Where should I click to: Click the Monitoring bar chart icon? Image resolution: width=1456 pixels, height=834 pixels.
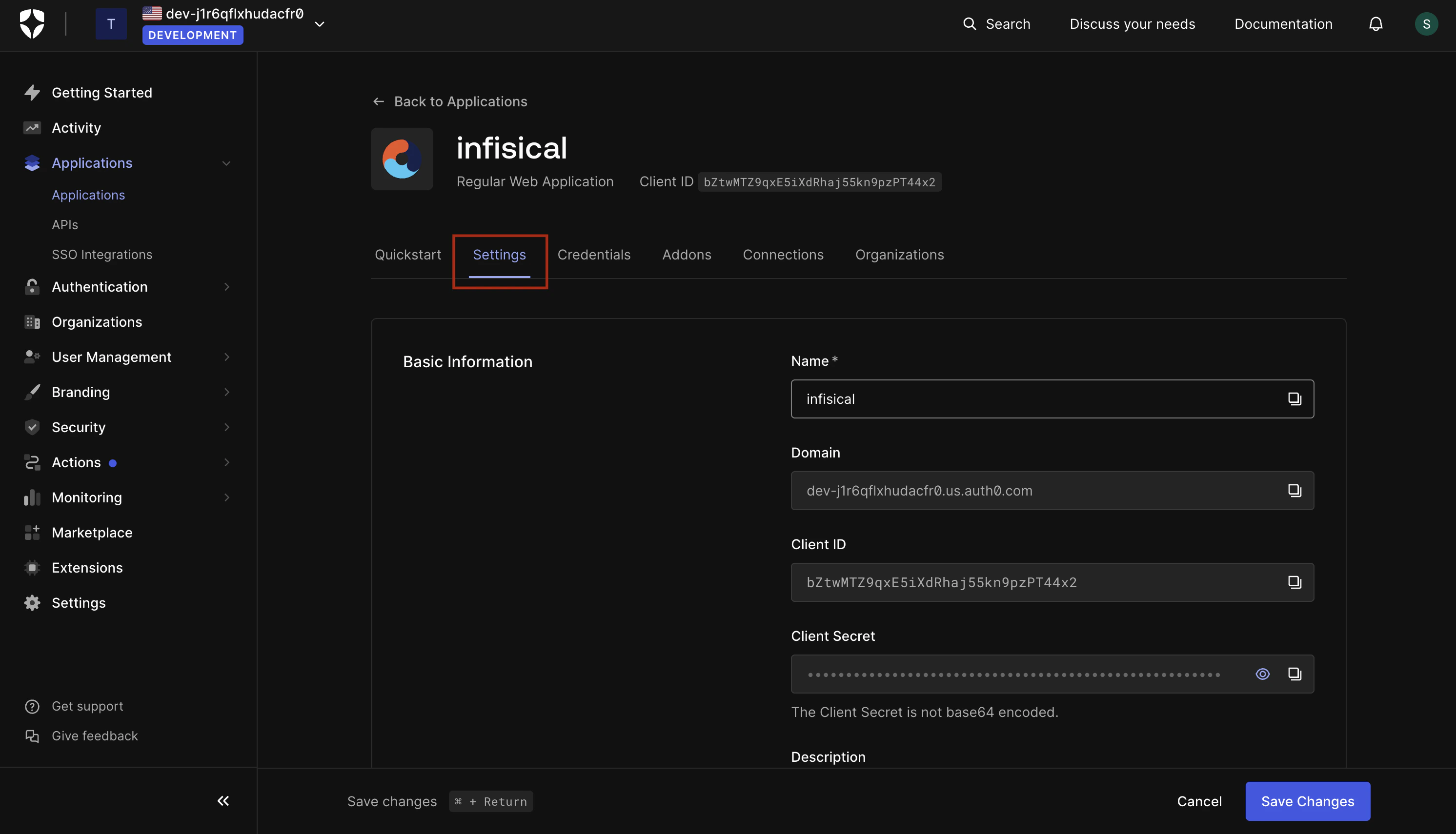pyautogui.click(x=32, y=497)
